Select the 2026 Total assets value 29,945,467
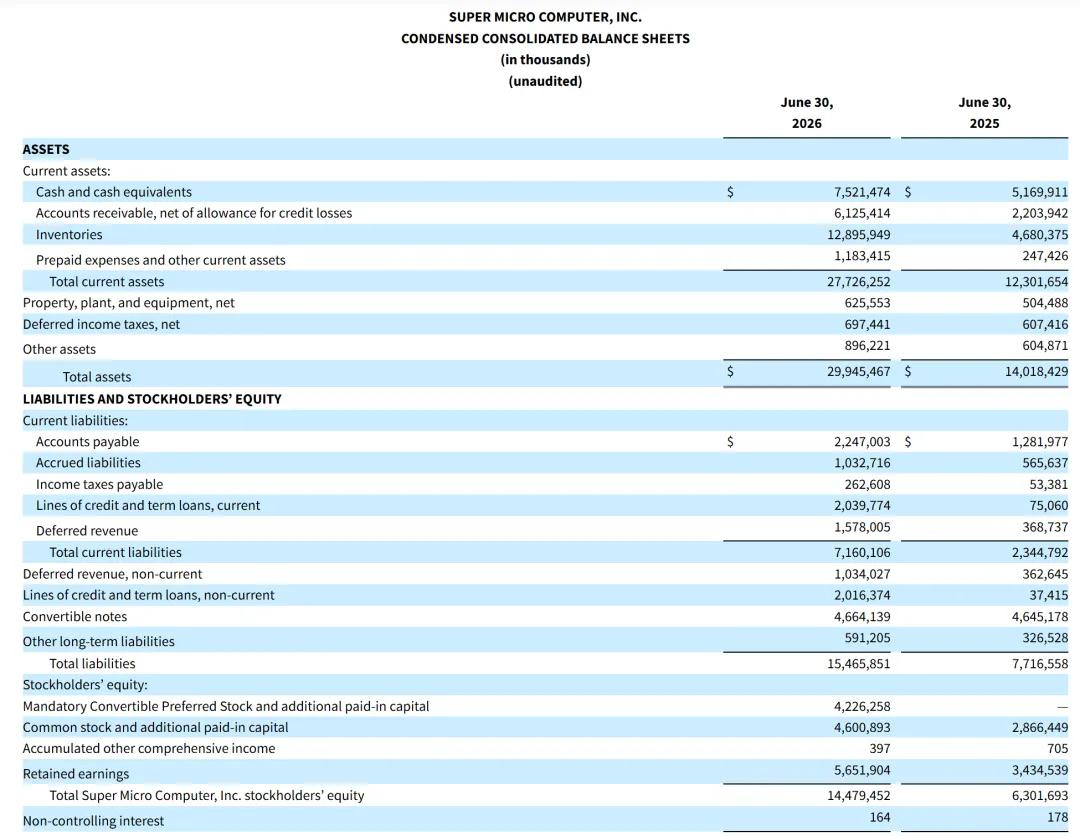This screenshot has width=1080, height=836. (858, 371)
